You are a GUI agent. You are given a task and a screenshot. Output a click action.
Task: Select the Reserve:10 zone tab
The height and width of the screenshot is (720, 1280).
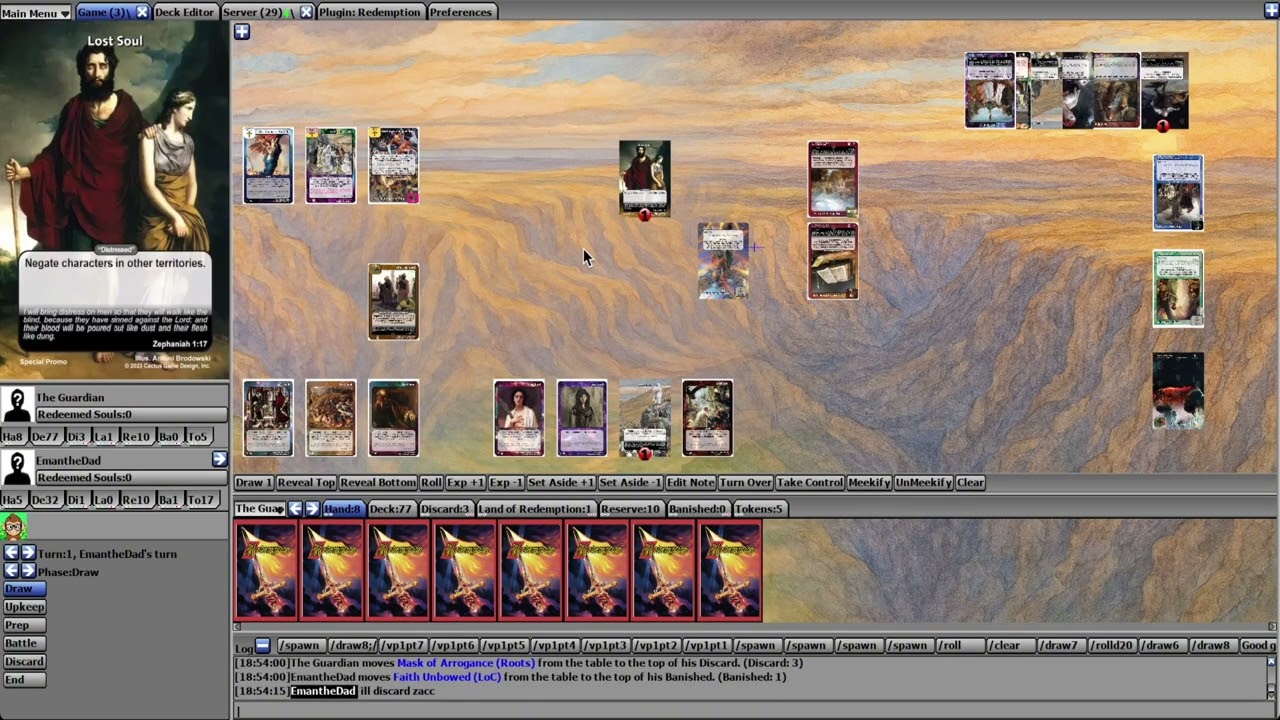pyautogui.click(x=630, y=509)
